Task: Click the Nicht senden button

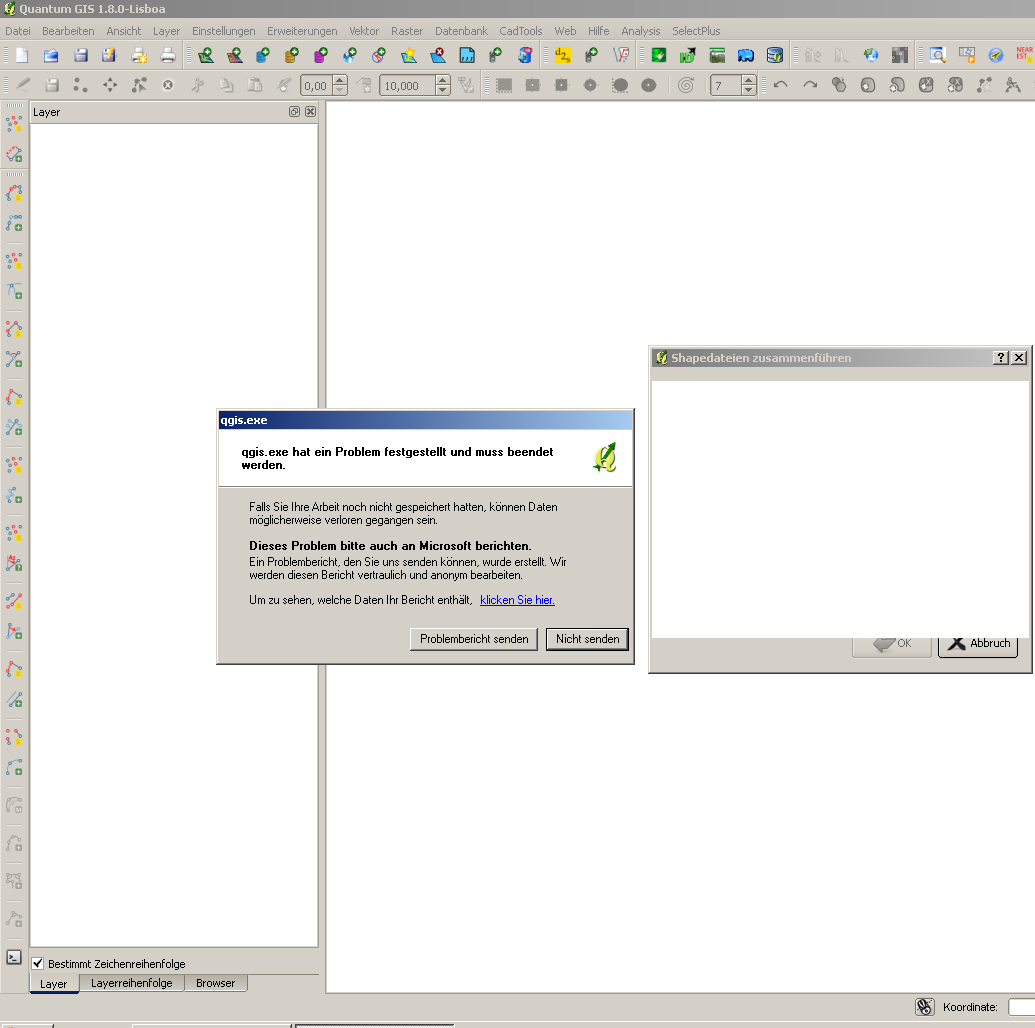Action: tap(587, 639)
